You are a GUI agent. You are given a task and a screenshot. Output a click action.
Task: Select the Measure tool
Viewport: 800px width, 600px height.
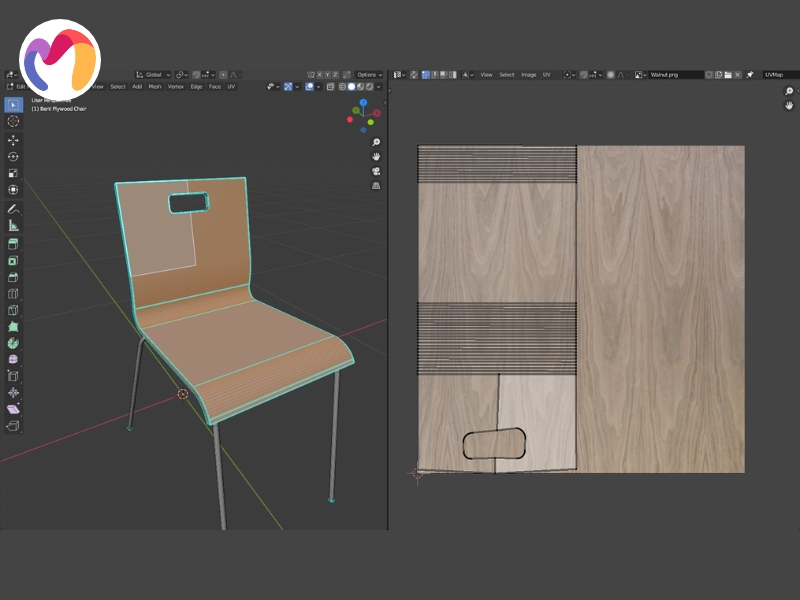coord(12,223)
